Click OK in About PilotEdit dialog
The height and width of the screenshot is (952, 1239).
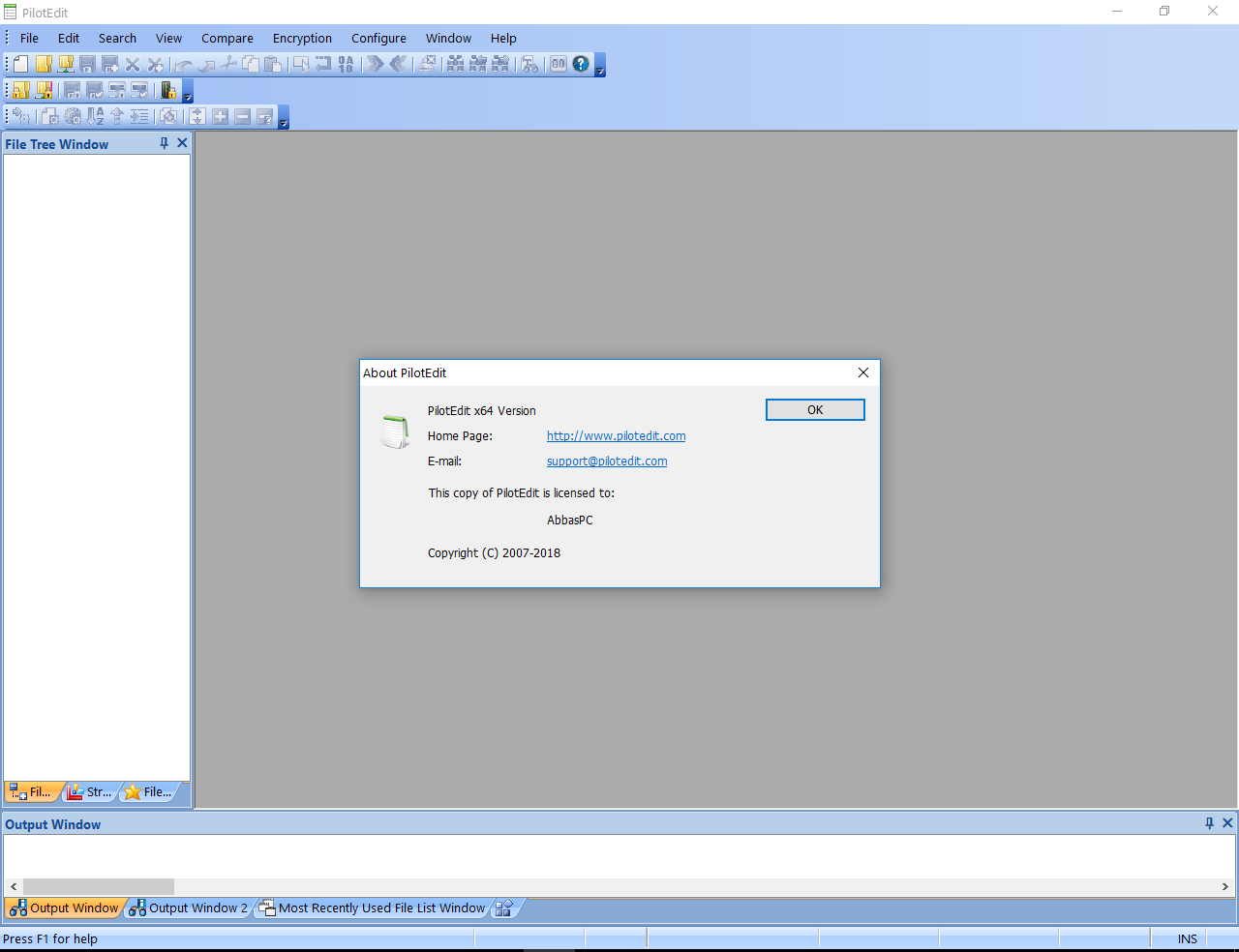(815, 410)
